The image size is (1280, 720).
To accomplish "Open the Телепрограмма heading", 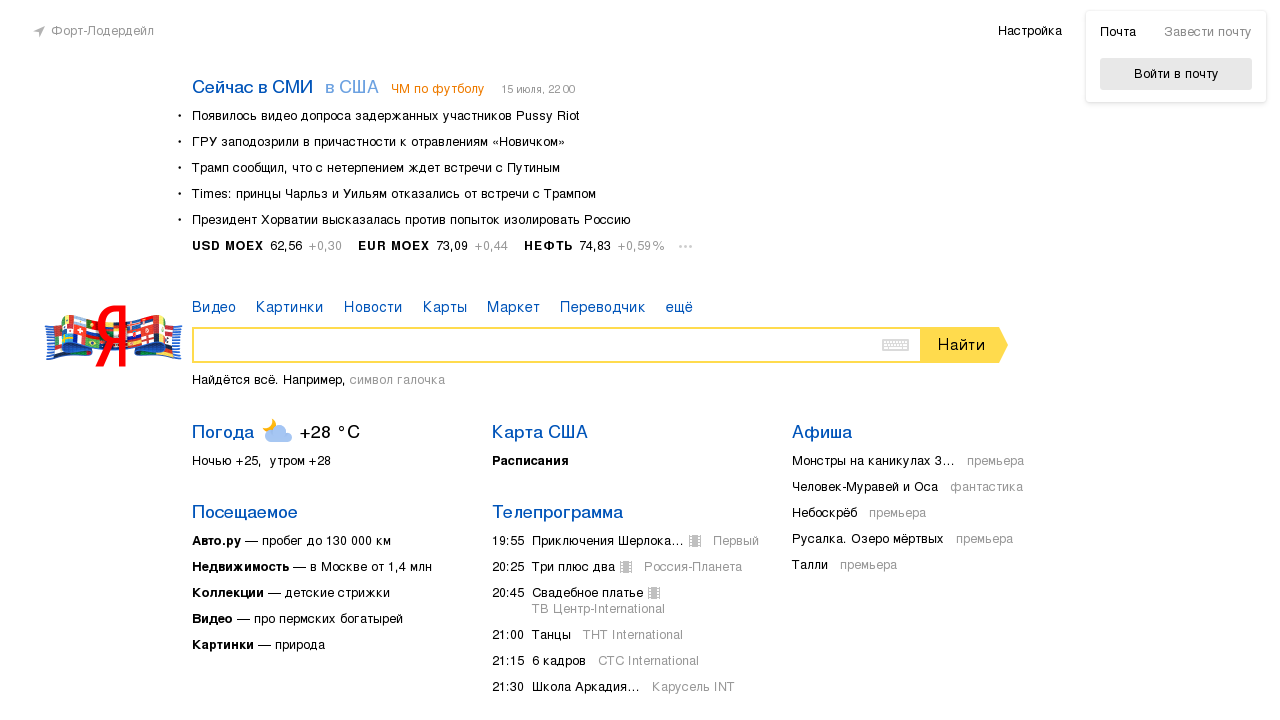I will [x=557, y=512].
